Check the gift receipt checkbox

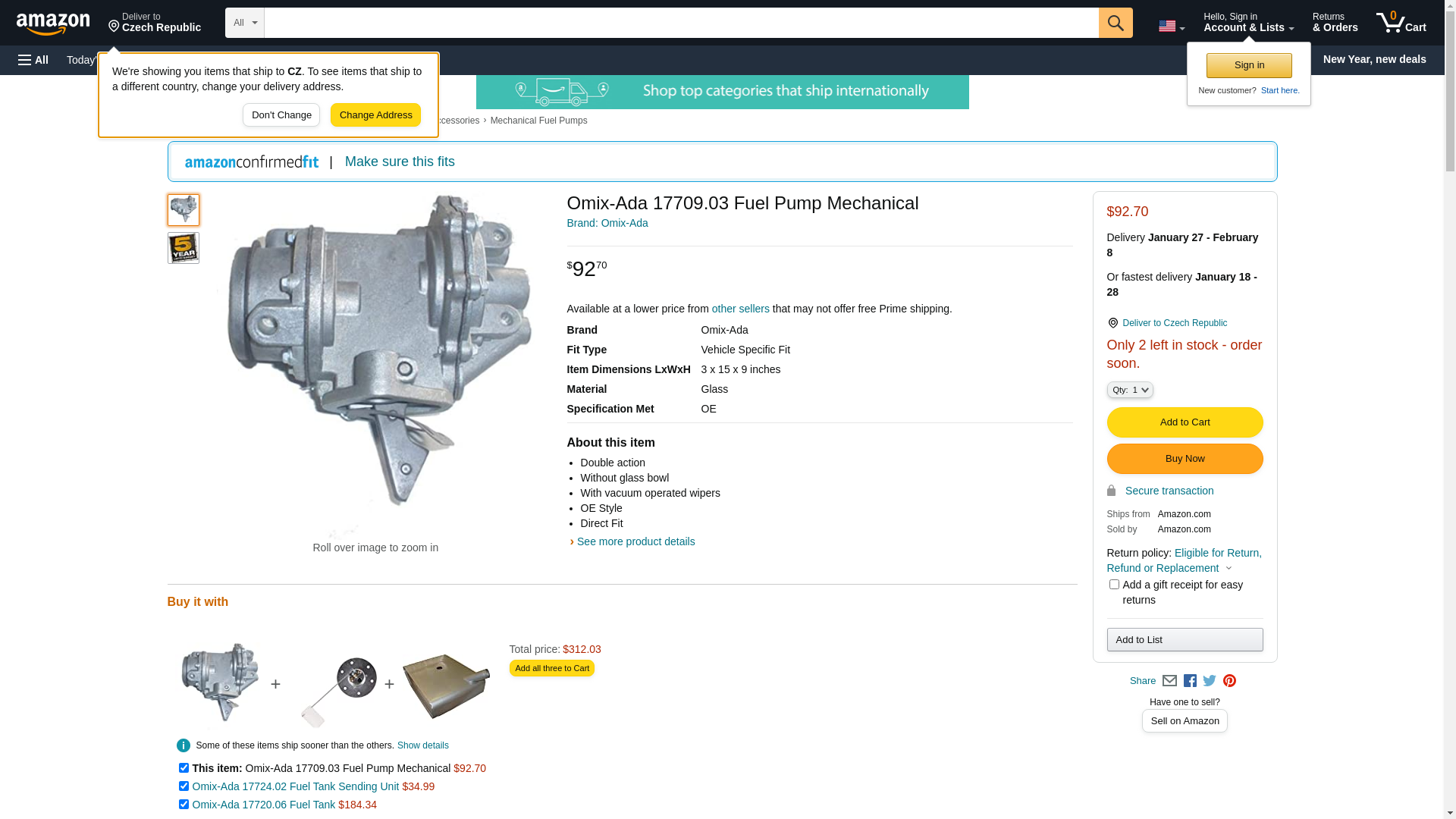1114,585
